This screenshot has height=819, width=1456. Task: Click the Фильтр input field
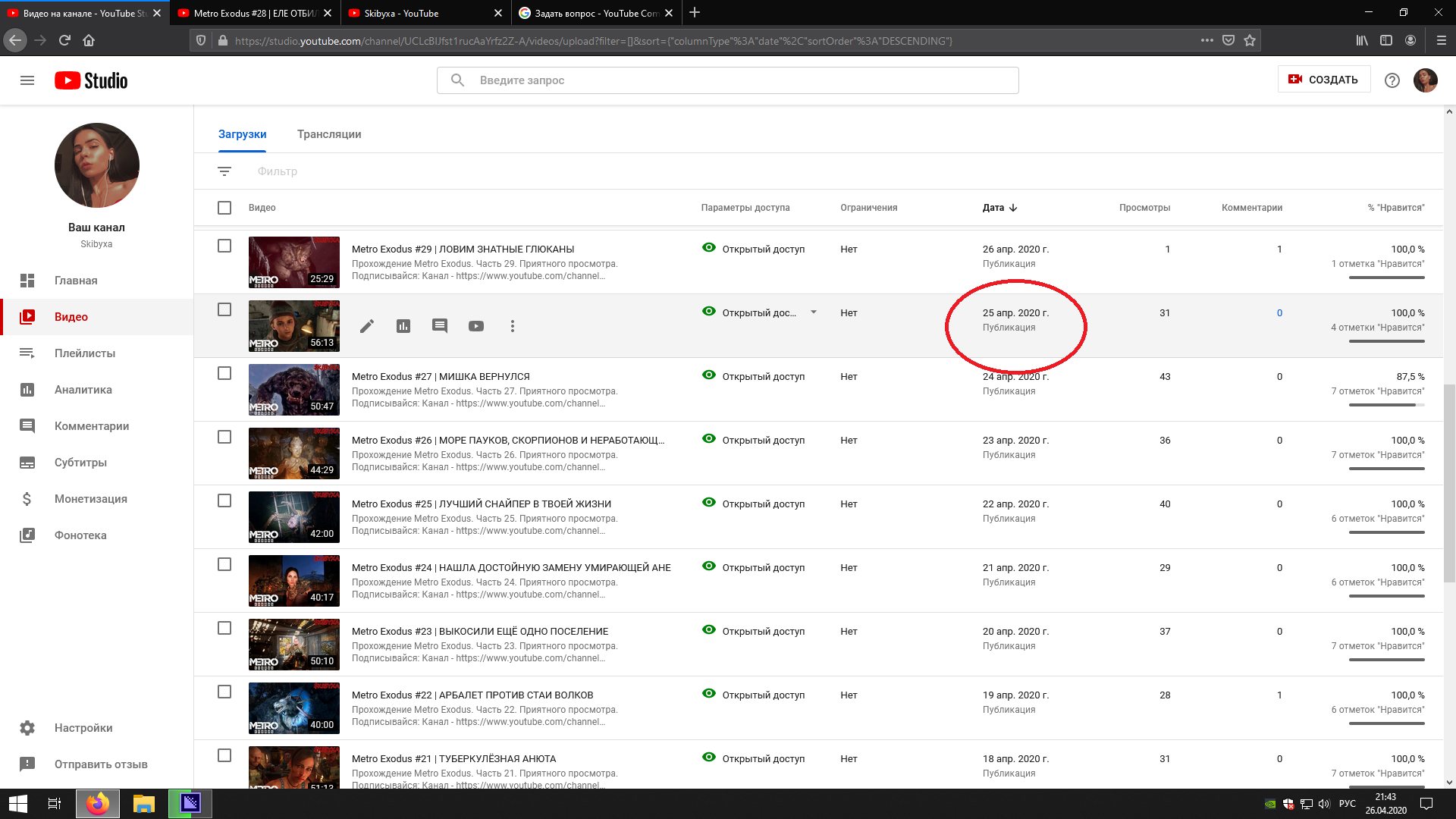(278, 171)
